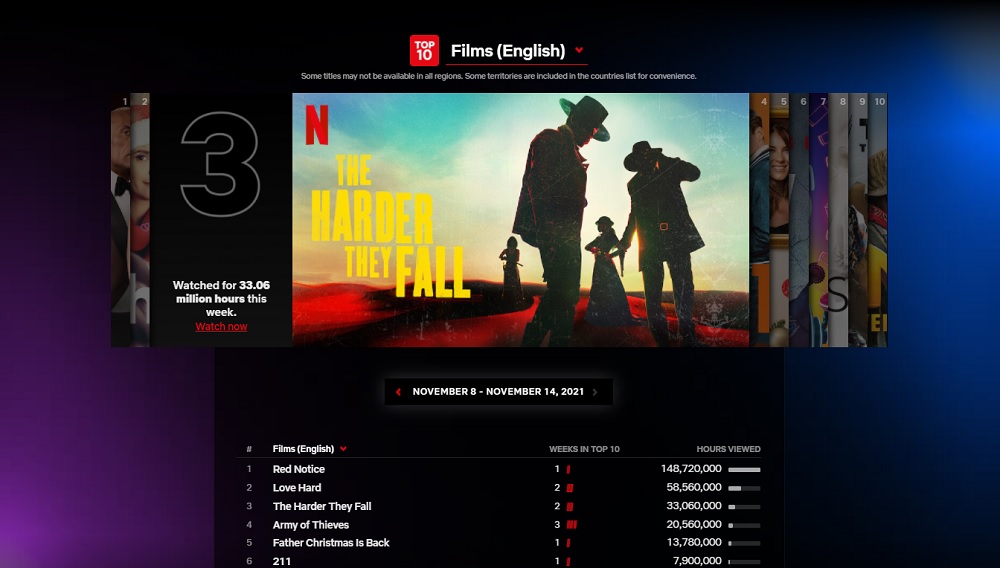Open The Harder They Fall poster
Image resolution: width=1000 pixels, height=568 pixels.
click(x=520, y=220)
